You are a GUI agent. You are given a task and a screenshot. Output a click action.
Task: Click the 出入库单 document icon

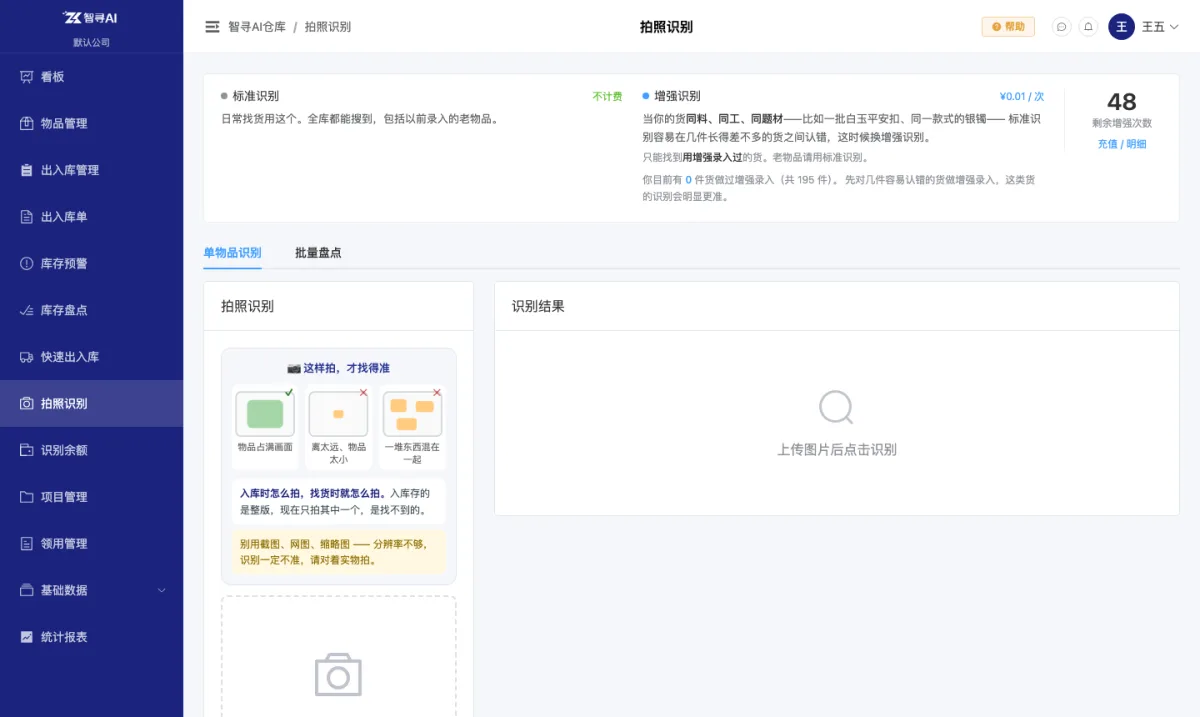(27, 217)
